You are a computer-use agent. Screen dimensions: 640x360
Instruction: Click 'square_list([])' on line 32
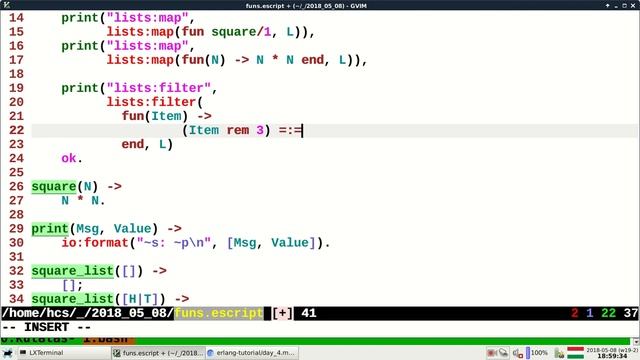pyautogui.click(x=87, y=271)
